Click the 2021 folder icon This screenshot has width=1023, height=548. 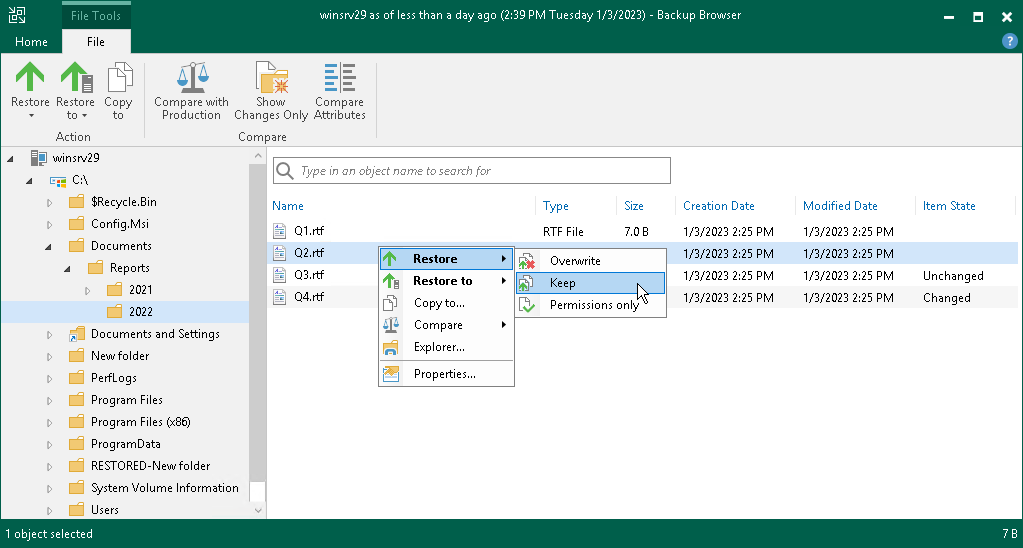(x=114, y=289)
